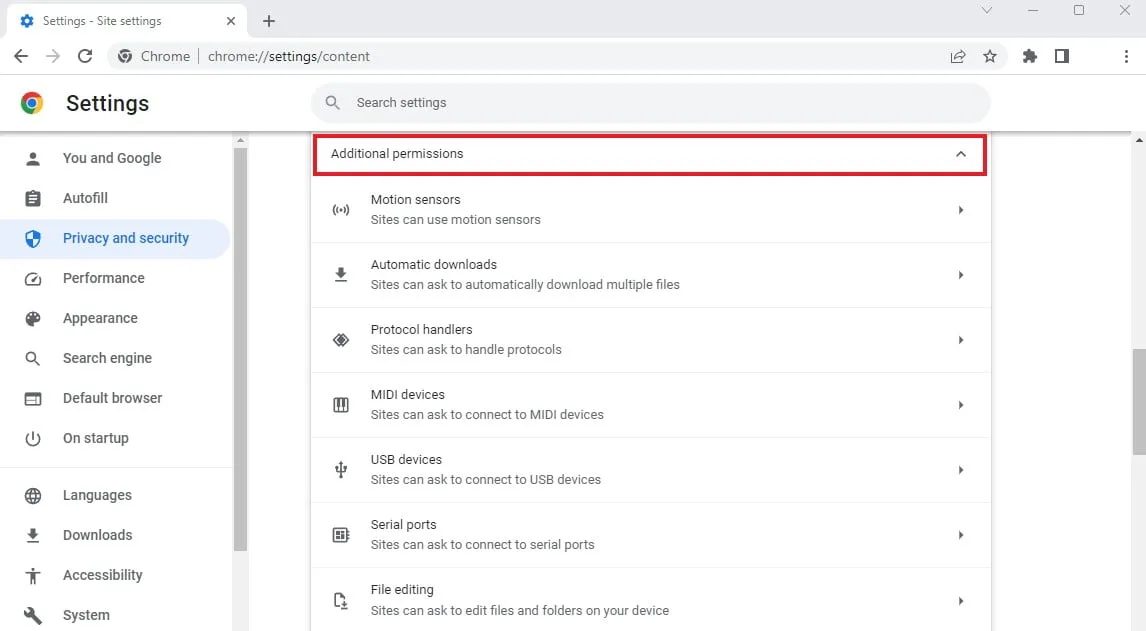The height and width of the screenshot is (631, 1146).
Task: Go to Default browser settings
Action: (112, 398)
